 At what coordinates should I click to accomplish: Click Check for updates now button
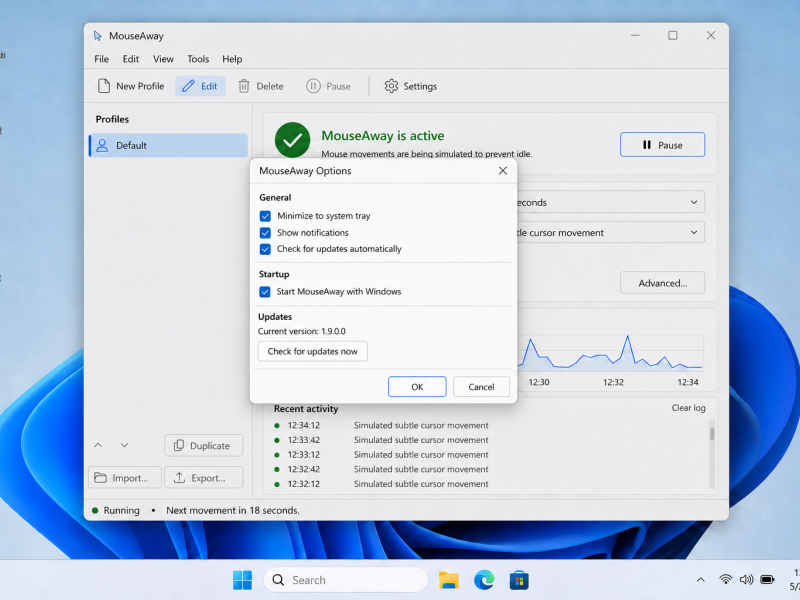tap(313, 352)
